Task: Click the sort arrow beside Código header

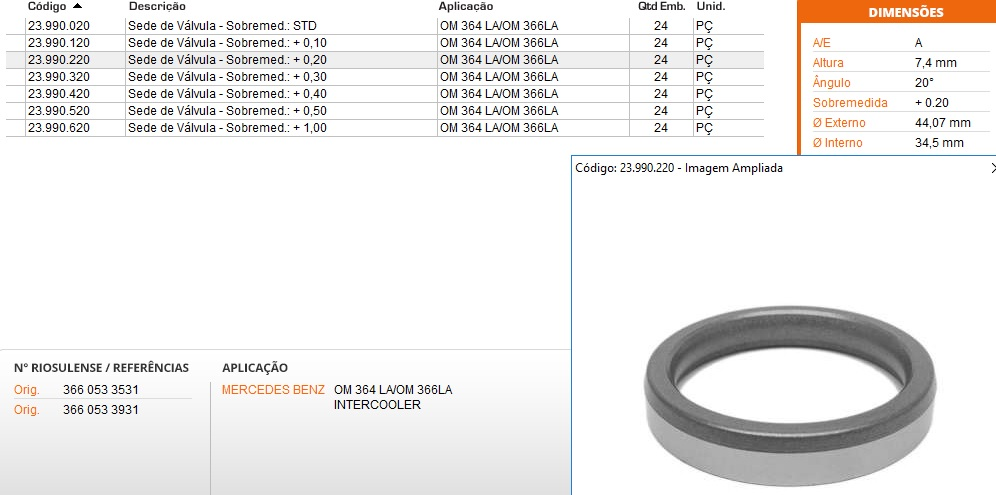Action: point(78,6)
